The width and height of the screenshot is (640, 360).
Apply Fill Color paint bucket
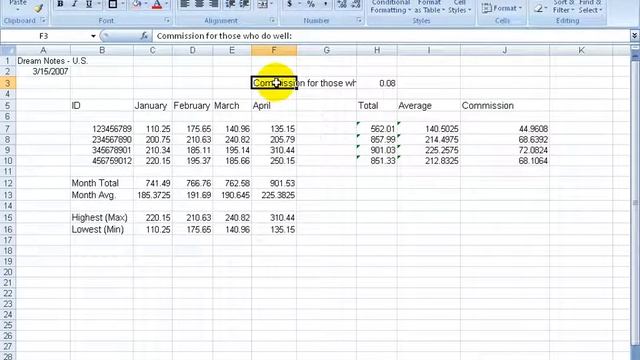pyautogui.click(x=137, y=4)
